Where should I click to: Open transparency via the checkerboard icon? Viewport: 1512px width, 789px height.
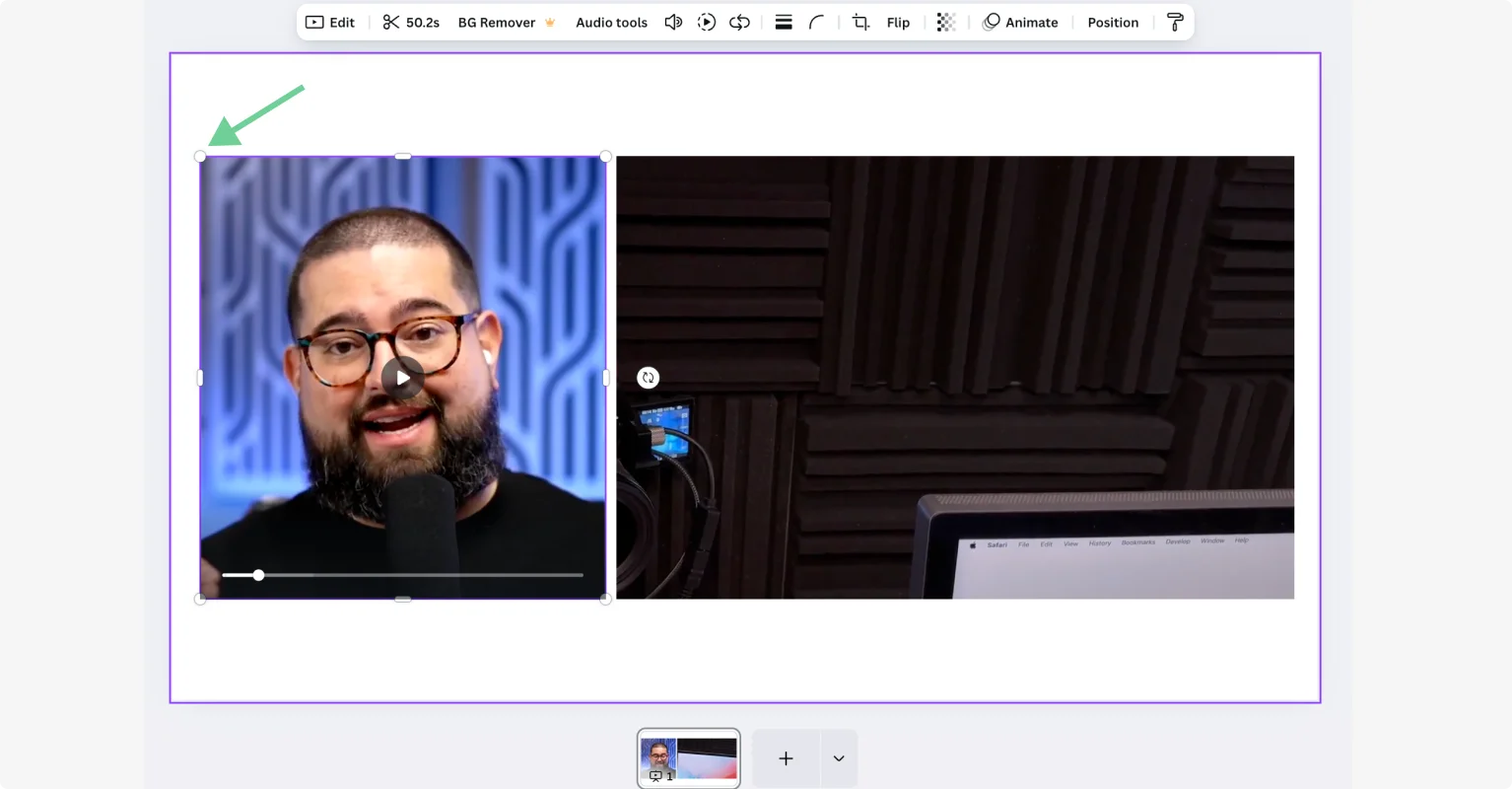(x=945, y=22)
